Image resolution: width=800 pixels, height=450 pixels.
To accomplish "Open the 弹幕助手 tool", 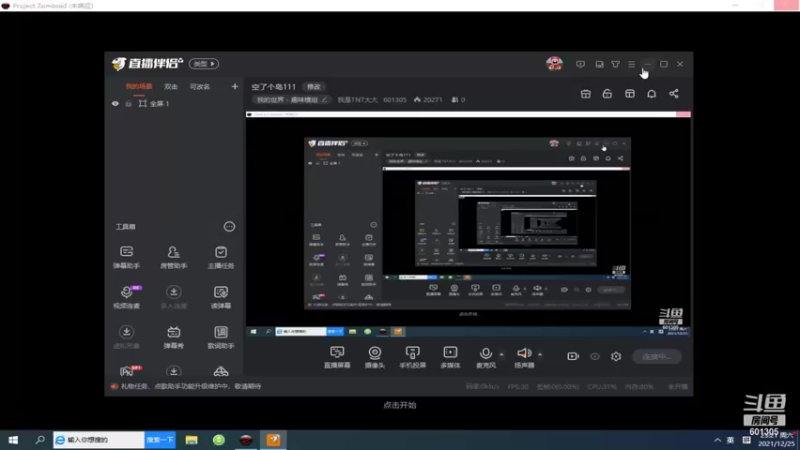I will (x=127, y=257).
